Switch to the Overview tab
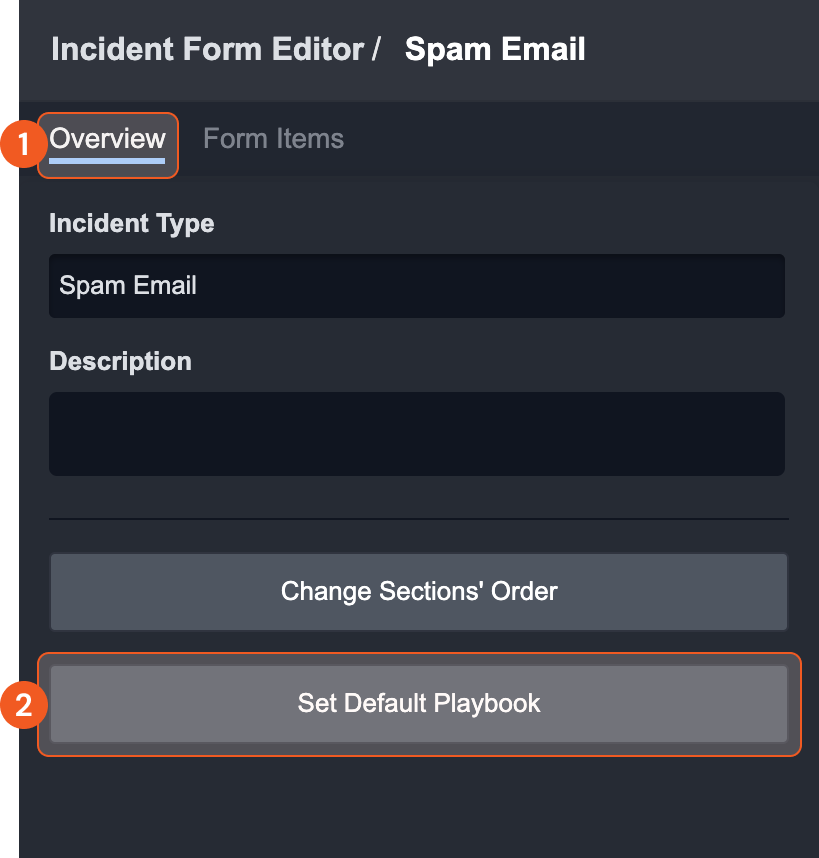The height and width of the screenshot is (858, 819). pos(107,139)
